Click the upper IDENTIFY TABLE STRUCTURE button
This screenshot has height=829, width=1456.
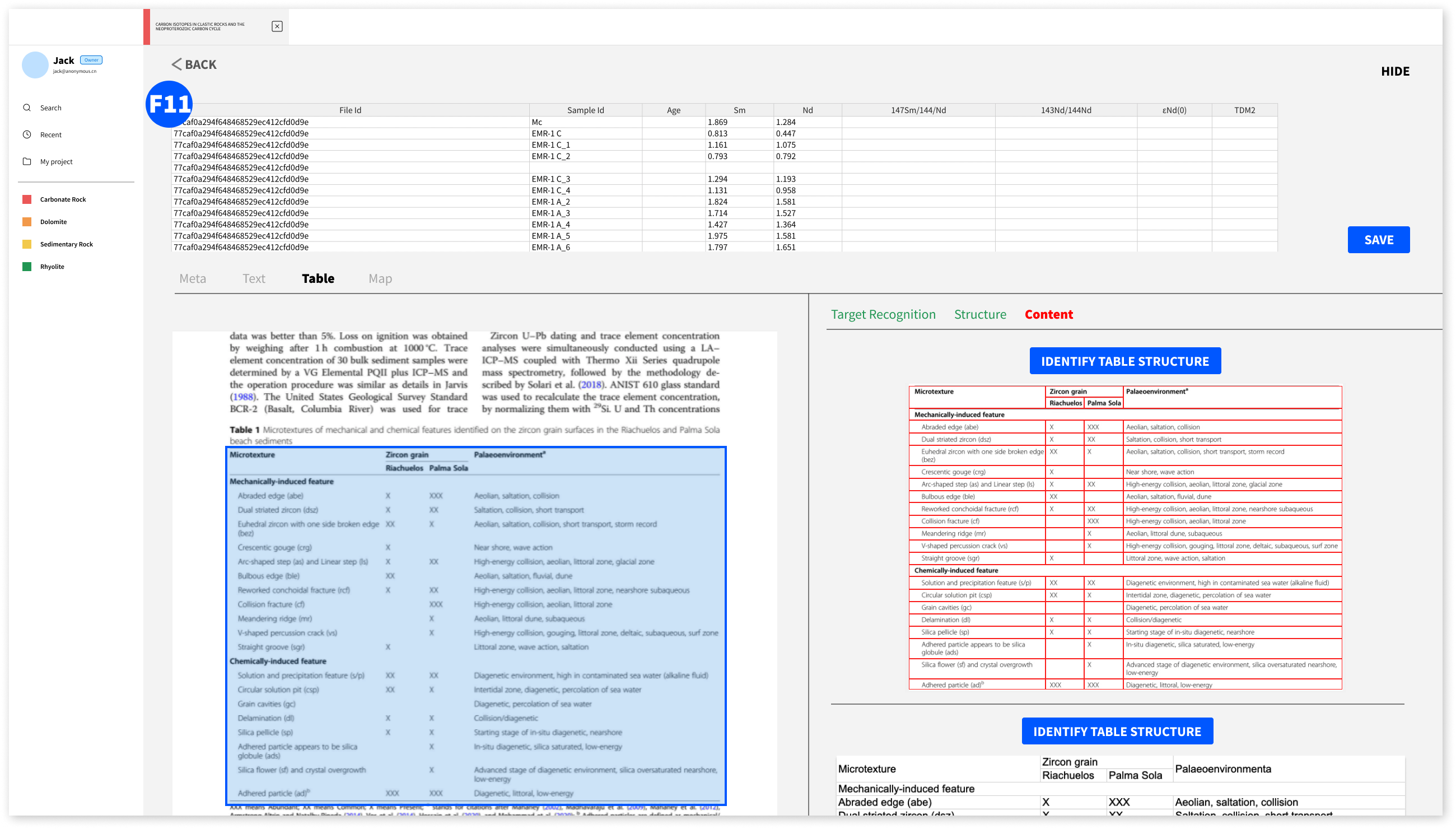click(x=1124, y=361)
